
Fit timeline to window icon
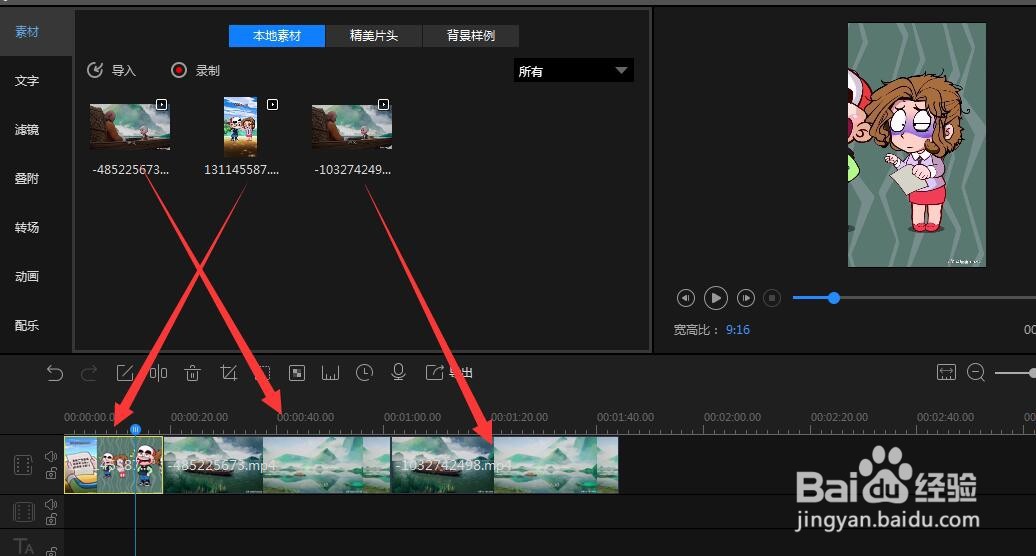point(946,372)
